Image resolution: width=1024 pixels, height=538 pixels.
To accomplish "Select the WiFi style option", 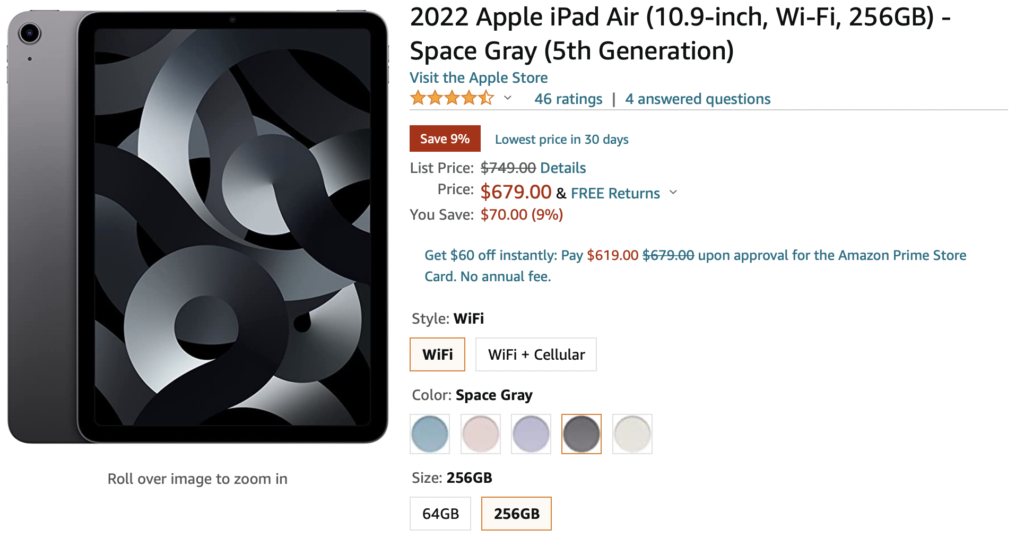I will [438, 354].
